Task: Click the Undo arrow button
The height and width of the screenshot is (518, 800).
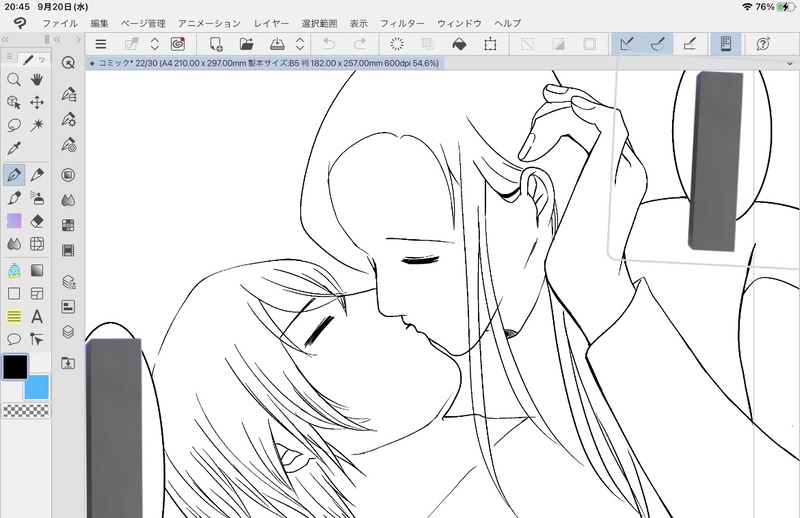Action: (329, 44)
